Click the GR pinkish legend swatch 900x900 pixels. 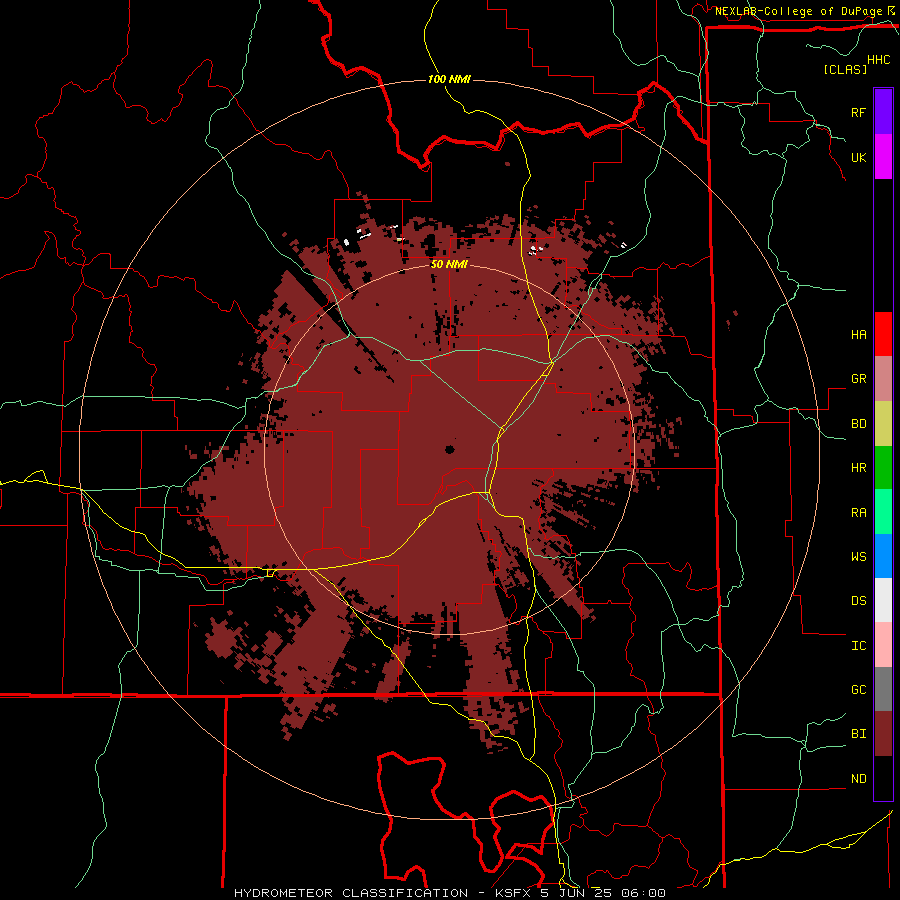(x=883, y=379)
